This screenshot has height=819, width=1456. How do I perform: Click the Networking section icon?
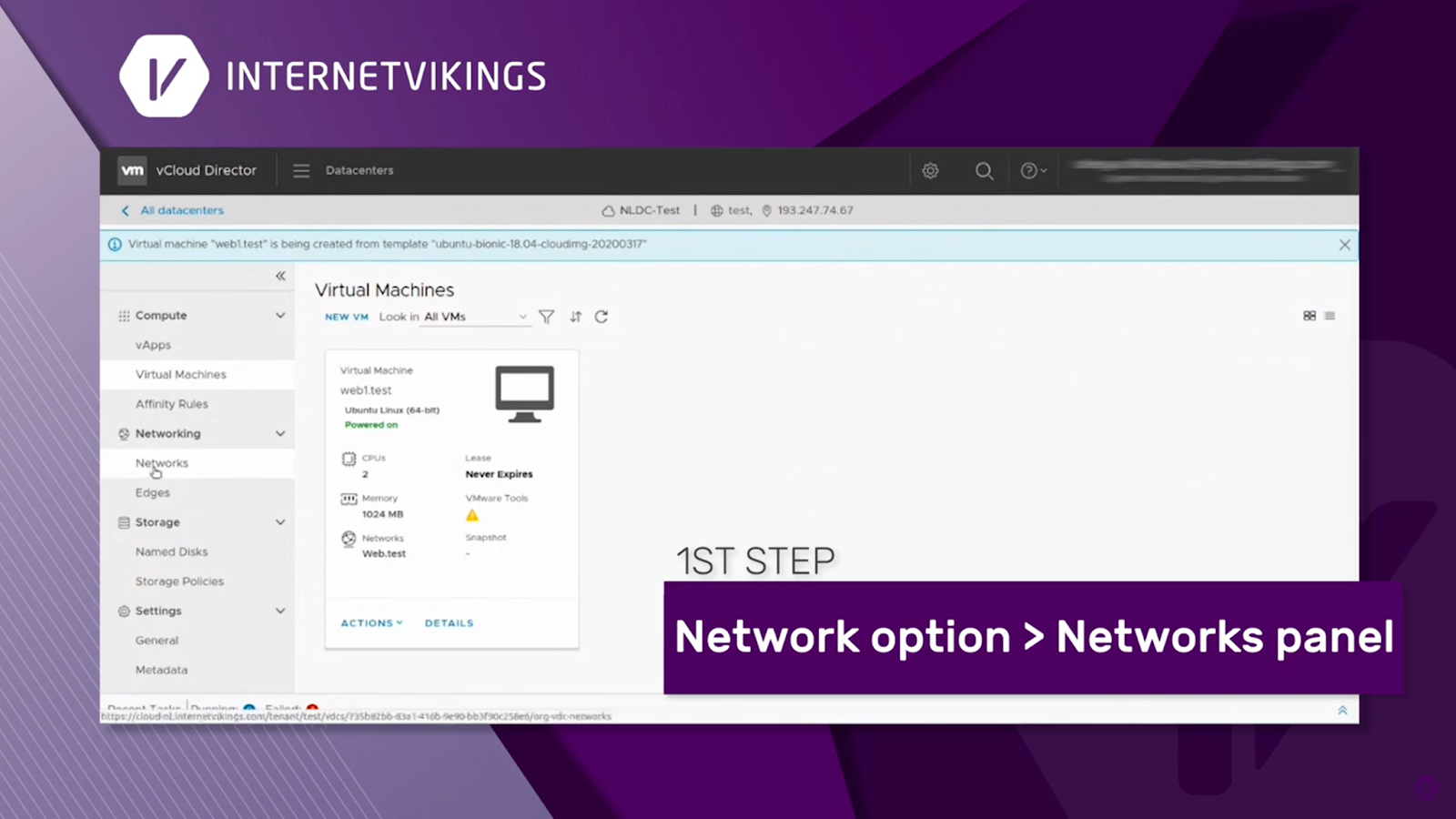click(124, 434)
